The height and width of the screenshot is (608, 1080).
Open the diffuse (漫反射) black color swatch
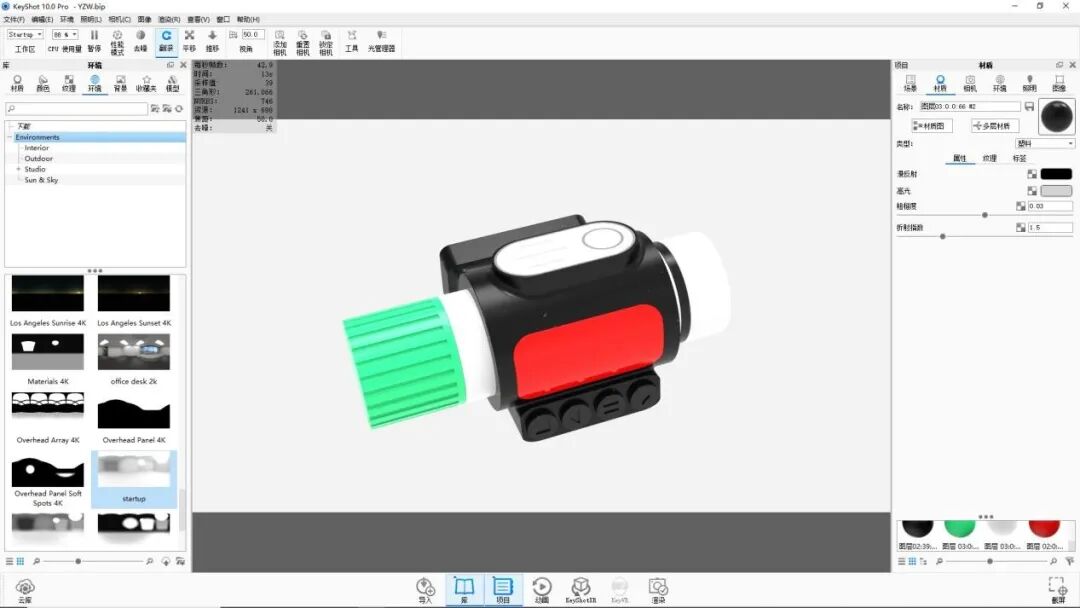tap(1055, 173)
